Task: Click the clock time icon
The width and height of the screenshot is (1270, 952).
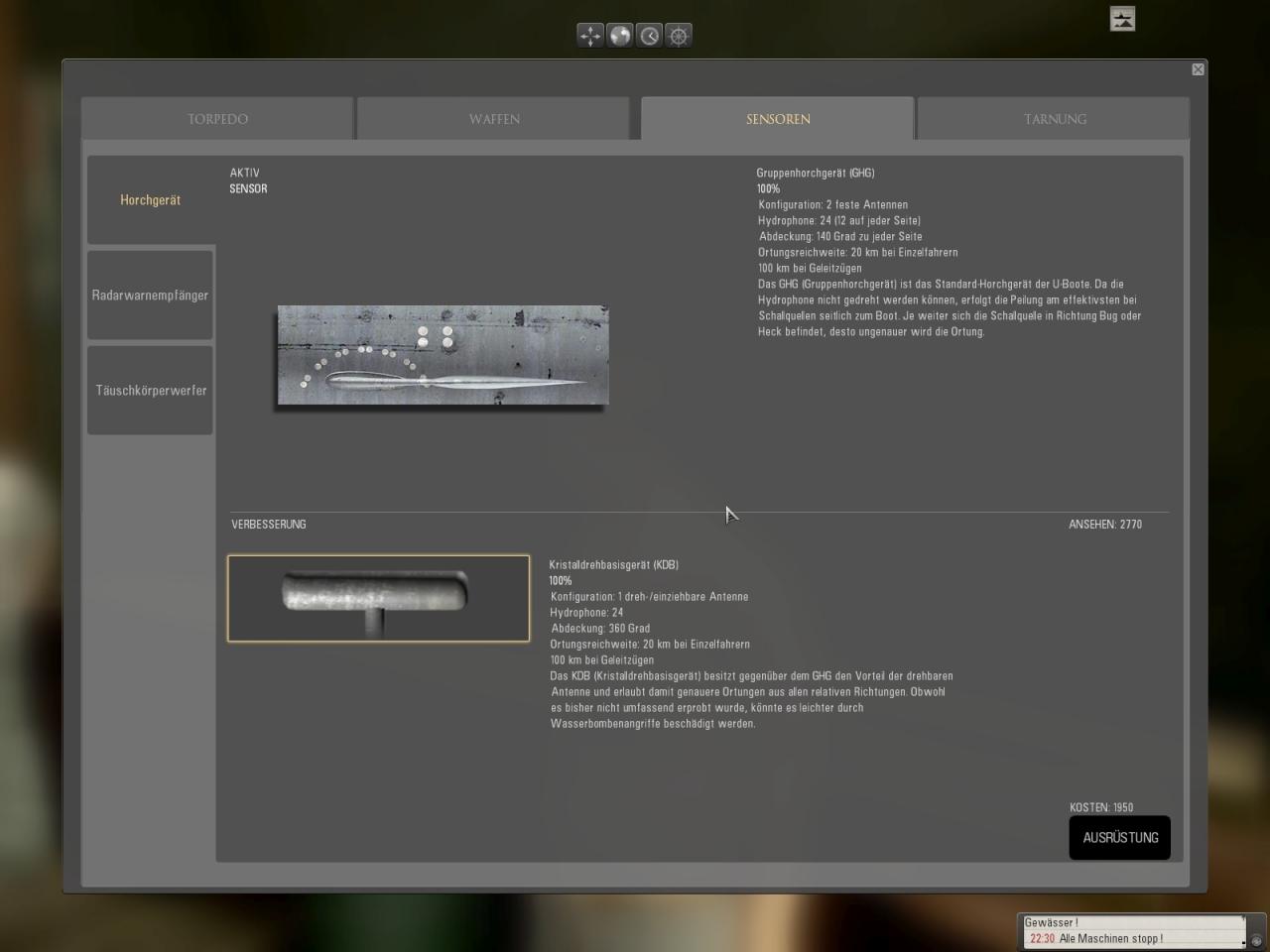Action: coord(650,36)
